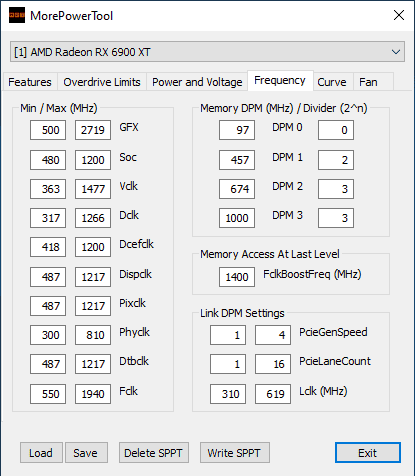Image resolution: width=415 pixels, height=476 pixels.
Task: Close the MorePowerTool window
Action: click(x=399, y=15)
